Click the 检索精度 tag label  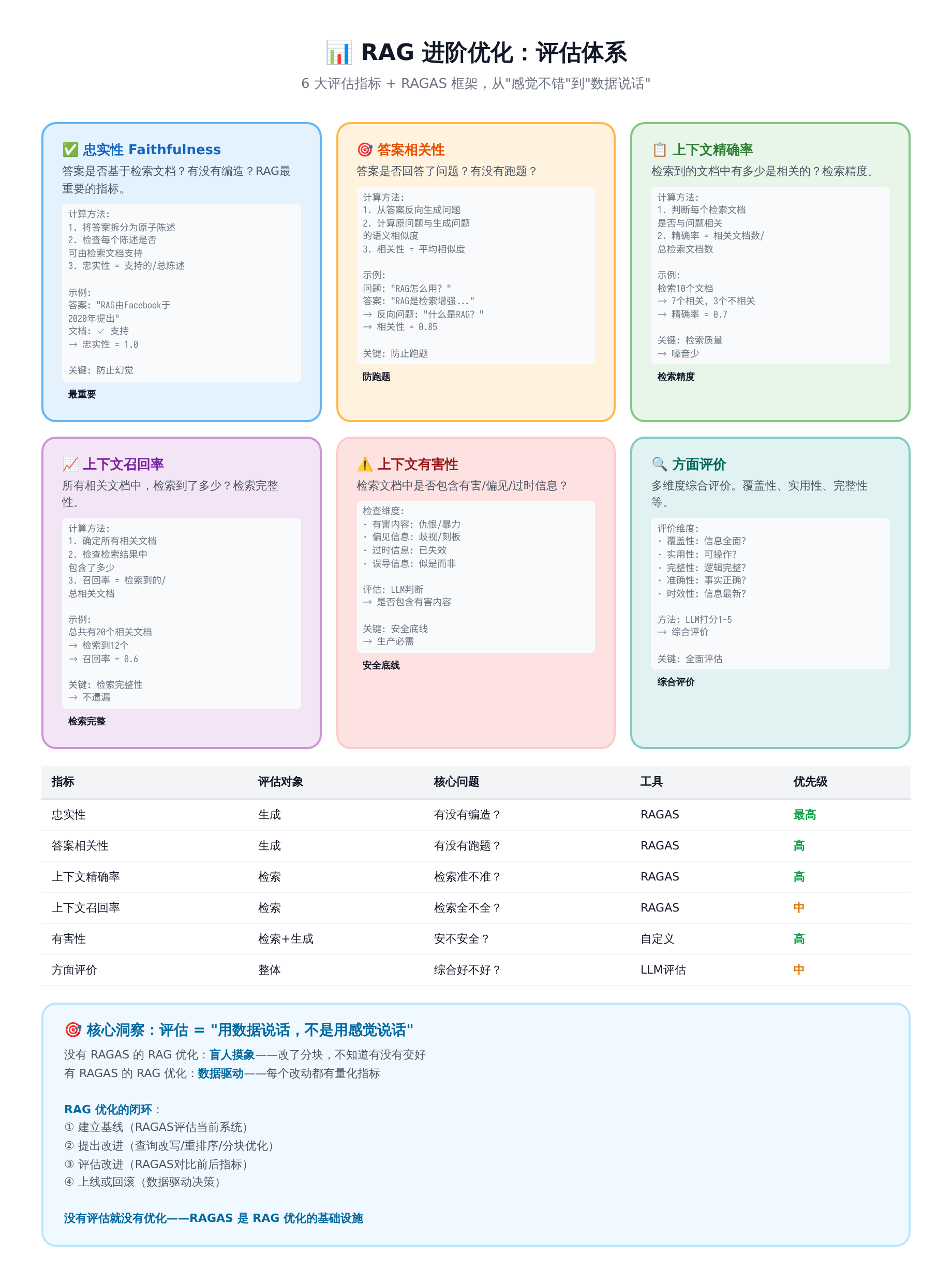(x=676, y=377)
